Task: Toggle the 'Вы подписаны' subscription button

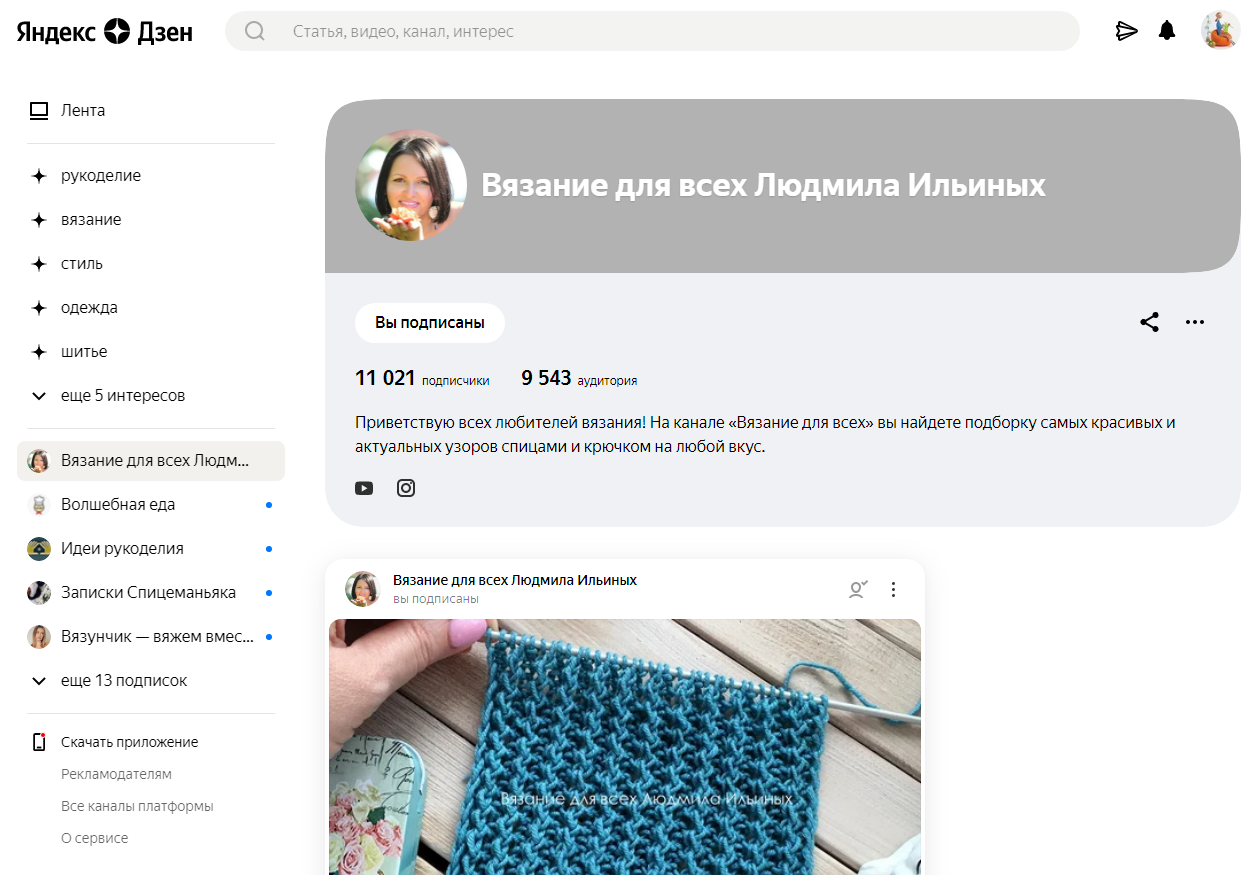Action: tap(430, 323)
